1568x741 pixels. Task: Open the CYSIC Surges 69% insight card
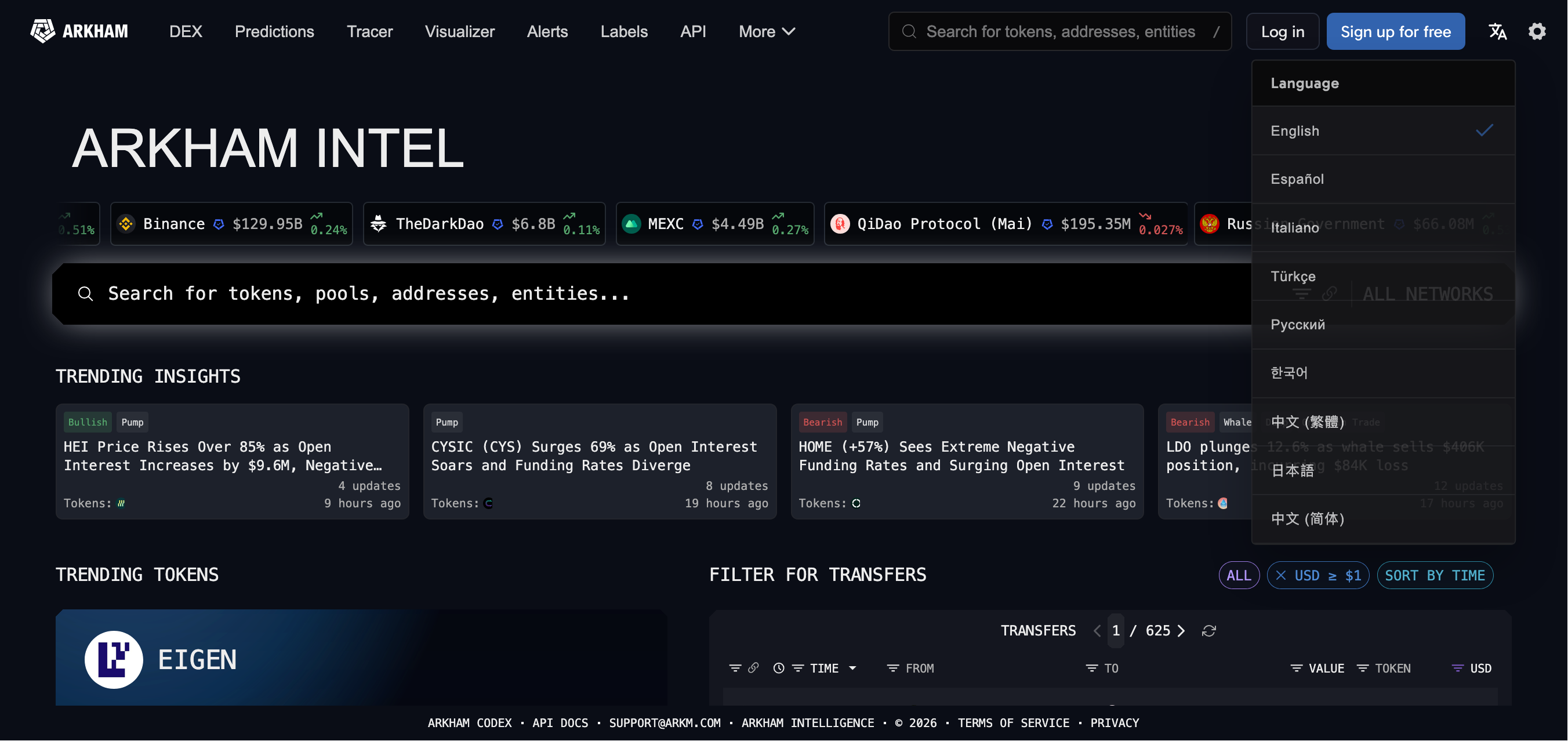(600, 461)
